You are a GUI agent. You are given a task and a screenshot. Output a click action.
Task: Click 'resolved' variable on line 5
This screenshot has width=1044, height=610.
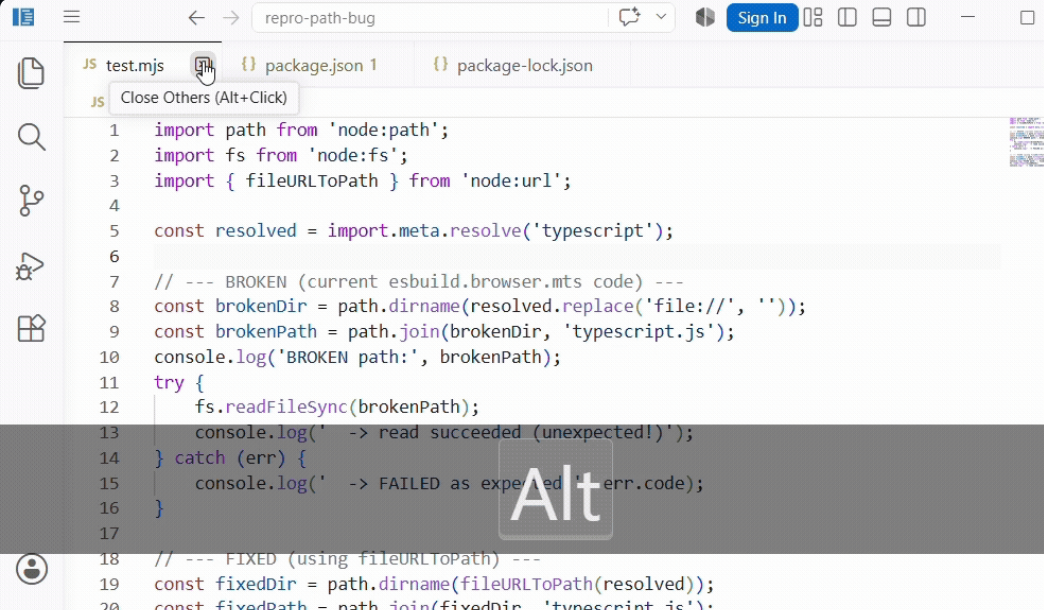[256, 231]
